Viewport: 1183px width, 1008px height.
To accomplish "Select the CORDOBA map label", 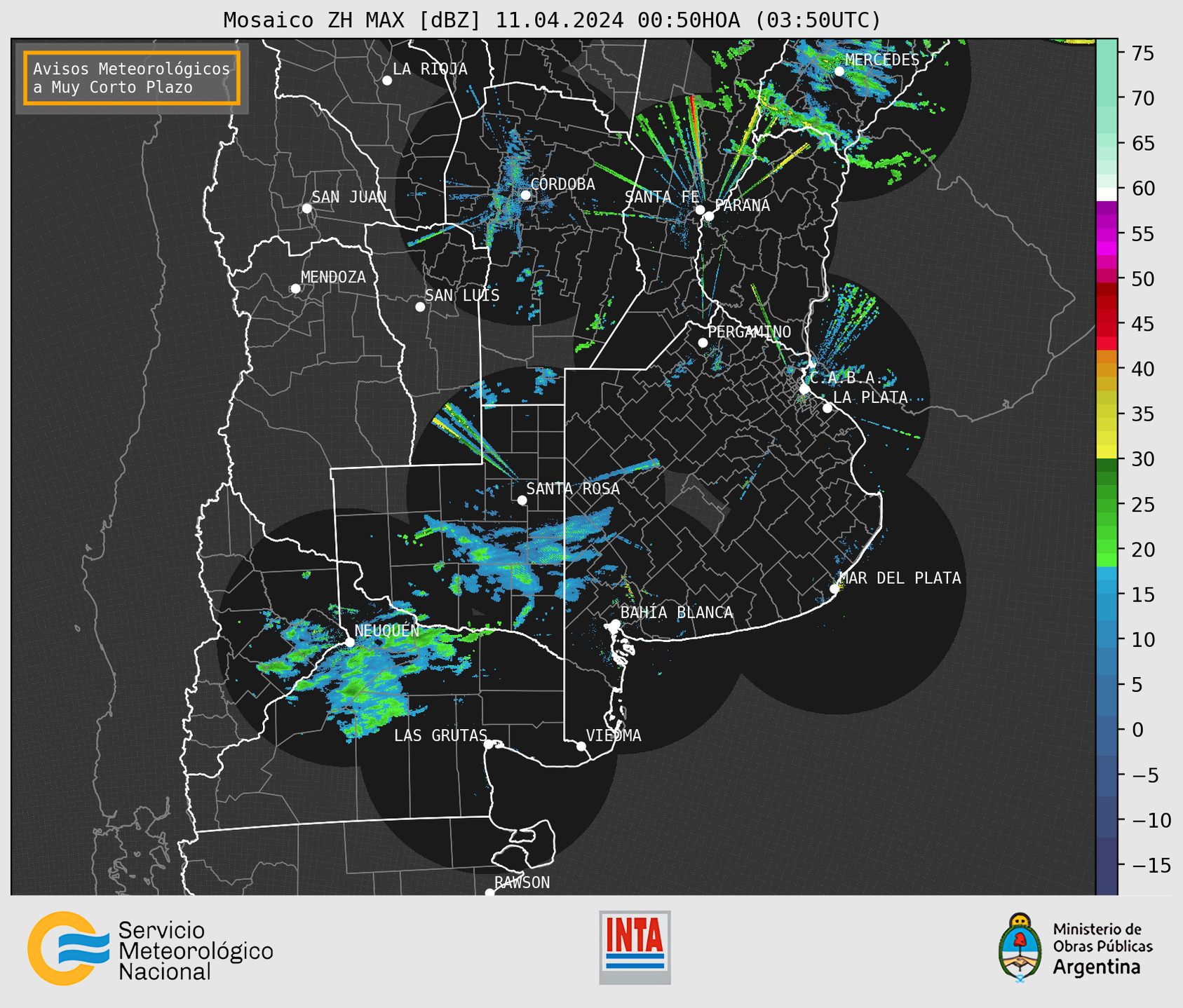I will pos(562,184).
